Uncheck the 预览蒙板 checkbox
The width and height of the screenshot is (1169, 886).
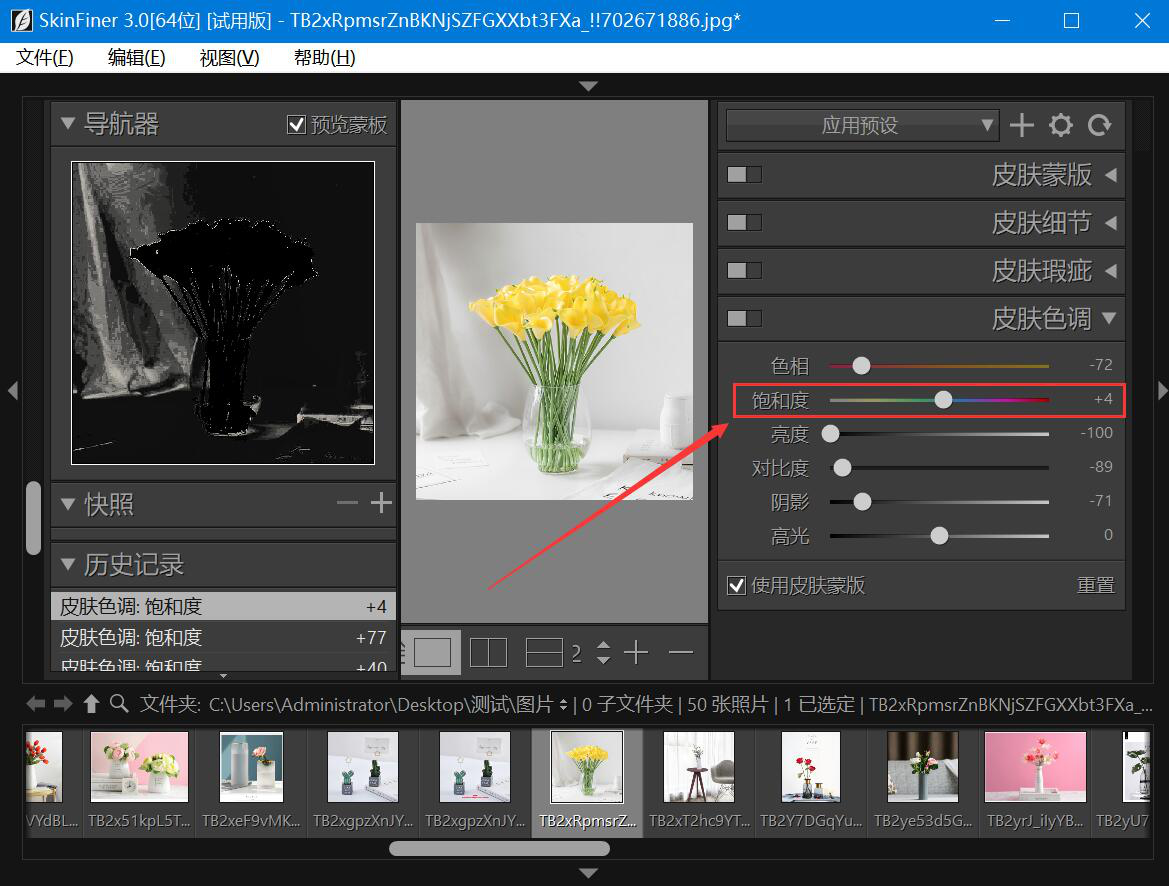click(x=296, y=125)
